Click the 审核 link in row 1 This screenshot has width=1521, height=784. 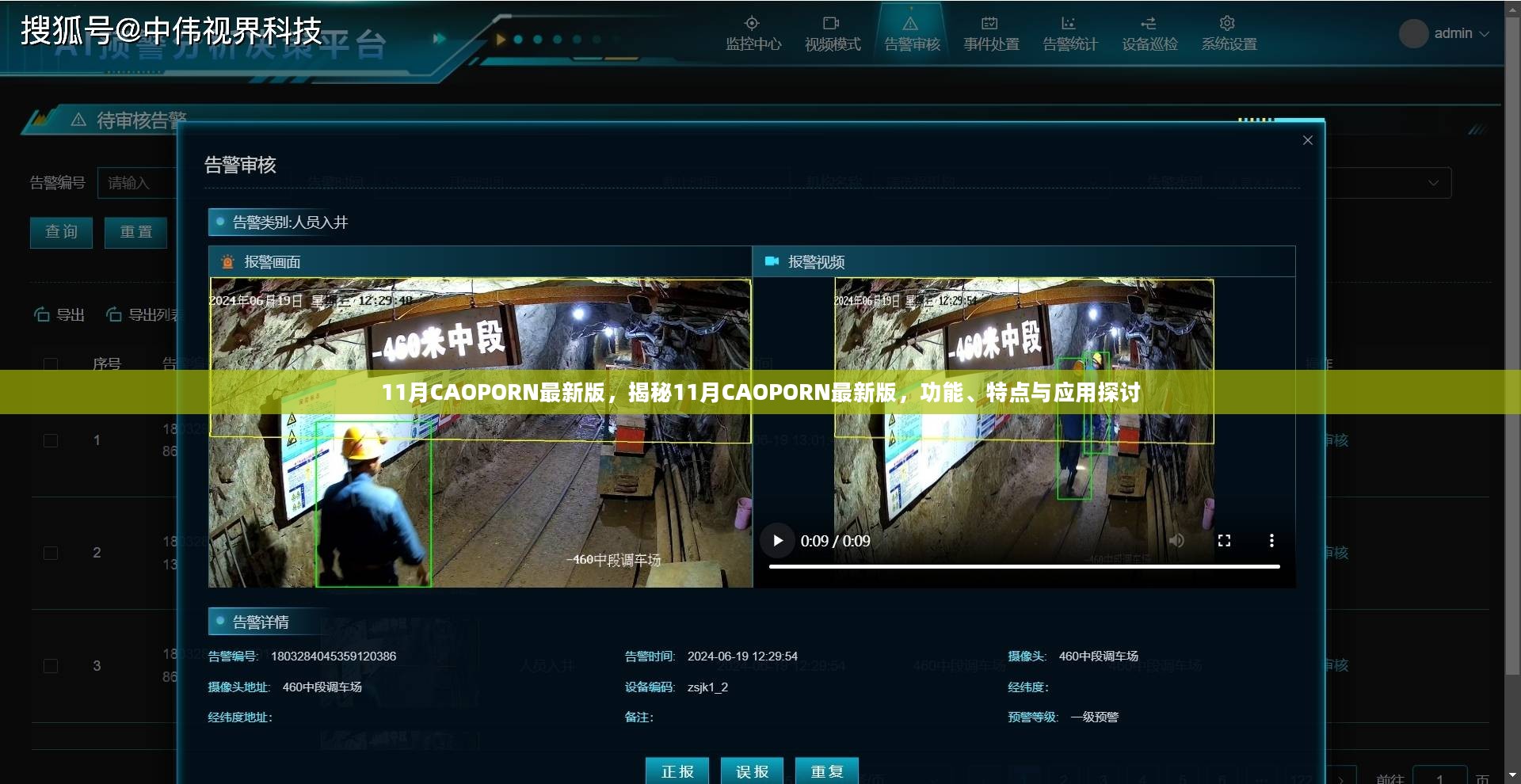point(1336,440)
